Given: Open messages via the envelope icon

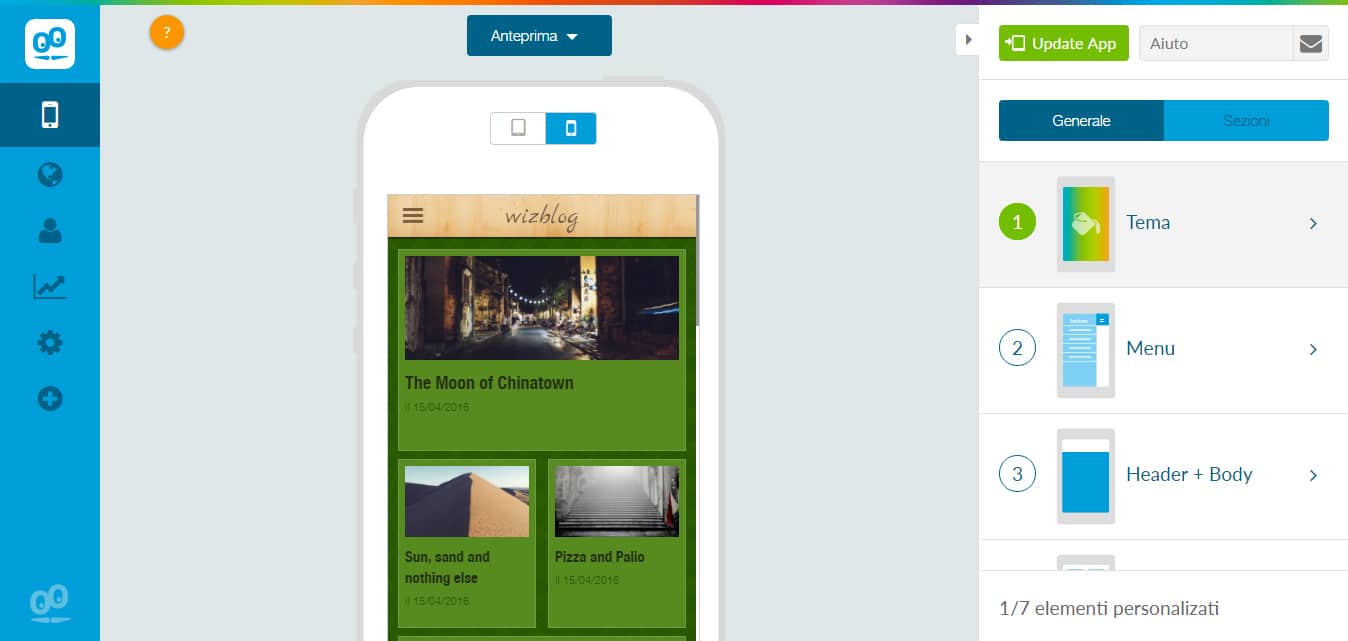Looking at the screenshot, I should click(1311, 43).
